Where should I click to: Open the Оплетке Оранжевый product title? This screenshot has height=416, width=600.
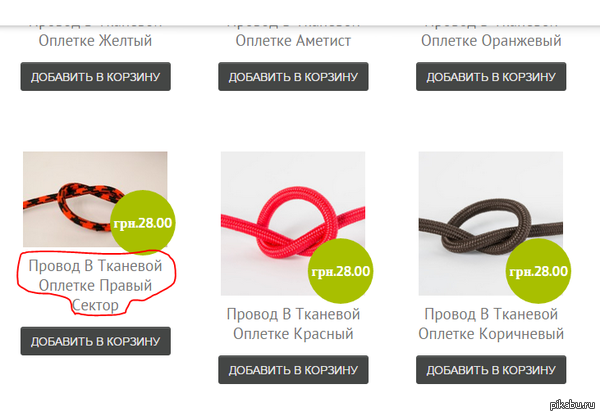491,40
